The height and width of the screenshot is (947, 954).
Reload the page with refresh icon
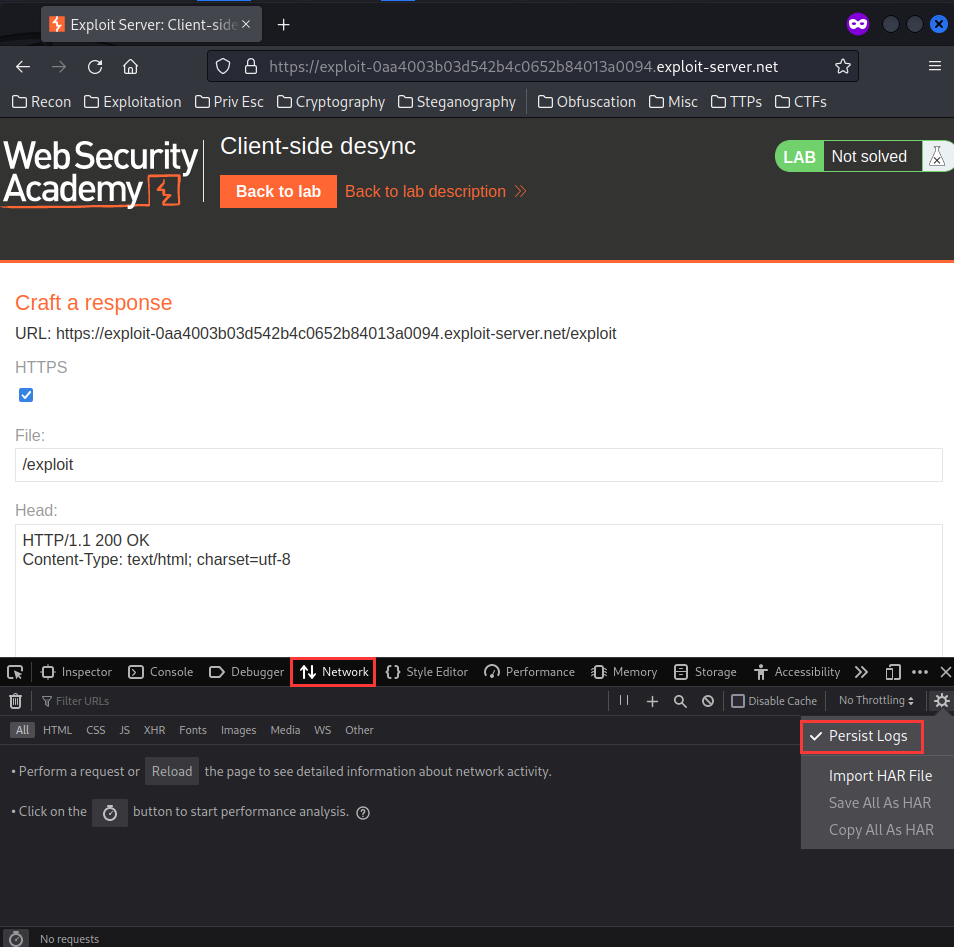pos(95,66)
